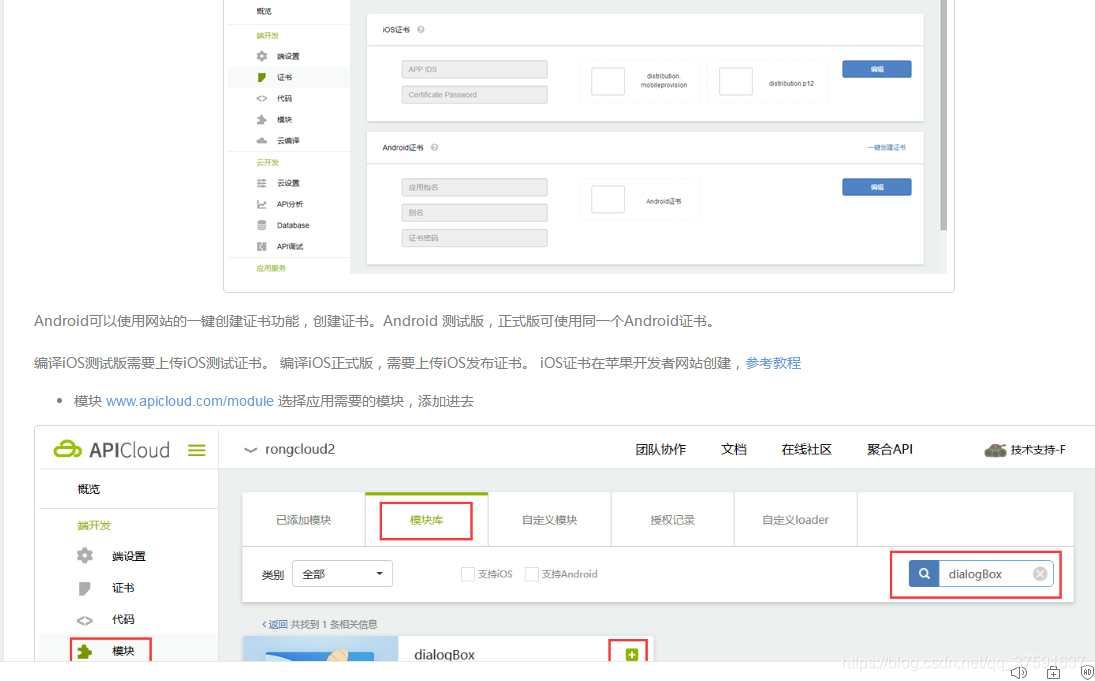1095x681 pixels.
Task: Open 聚合API in the top navigation
Action: point(890,449)
